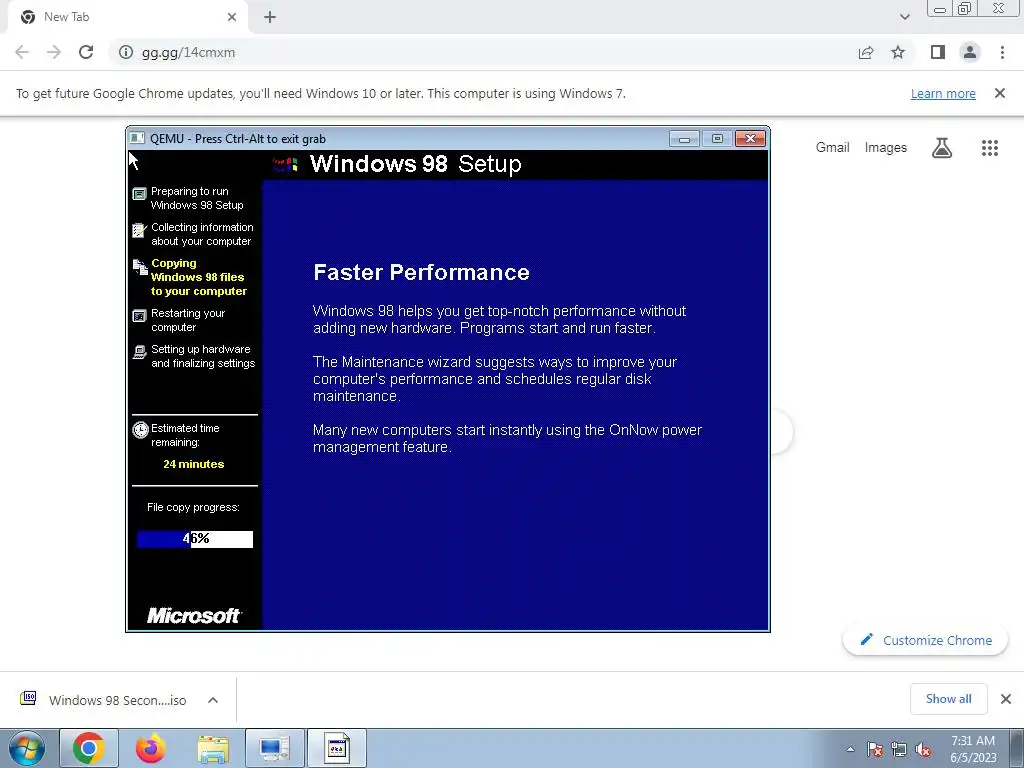
Task: Click Setting up hardware step icon
Action: (x=139, y=352)
